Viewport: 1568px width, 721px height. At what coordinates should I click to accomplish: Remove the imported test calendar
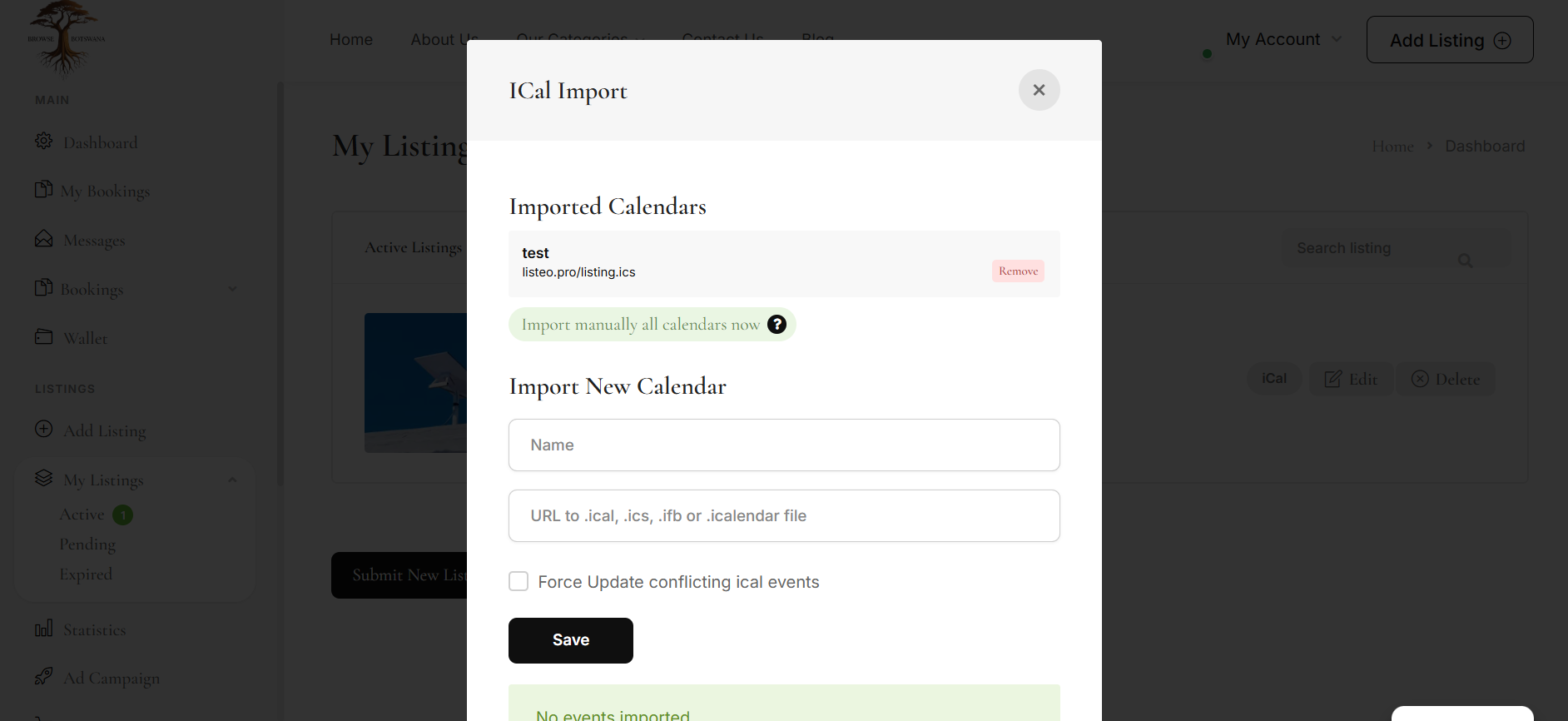[1018, 271]
